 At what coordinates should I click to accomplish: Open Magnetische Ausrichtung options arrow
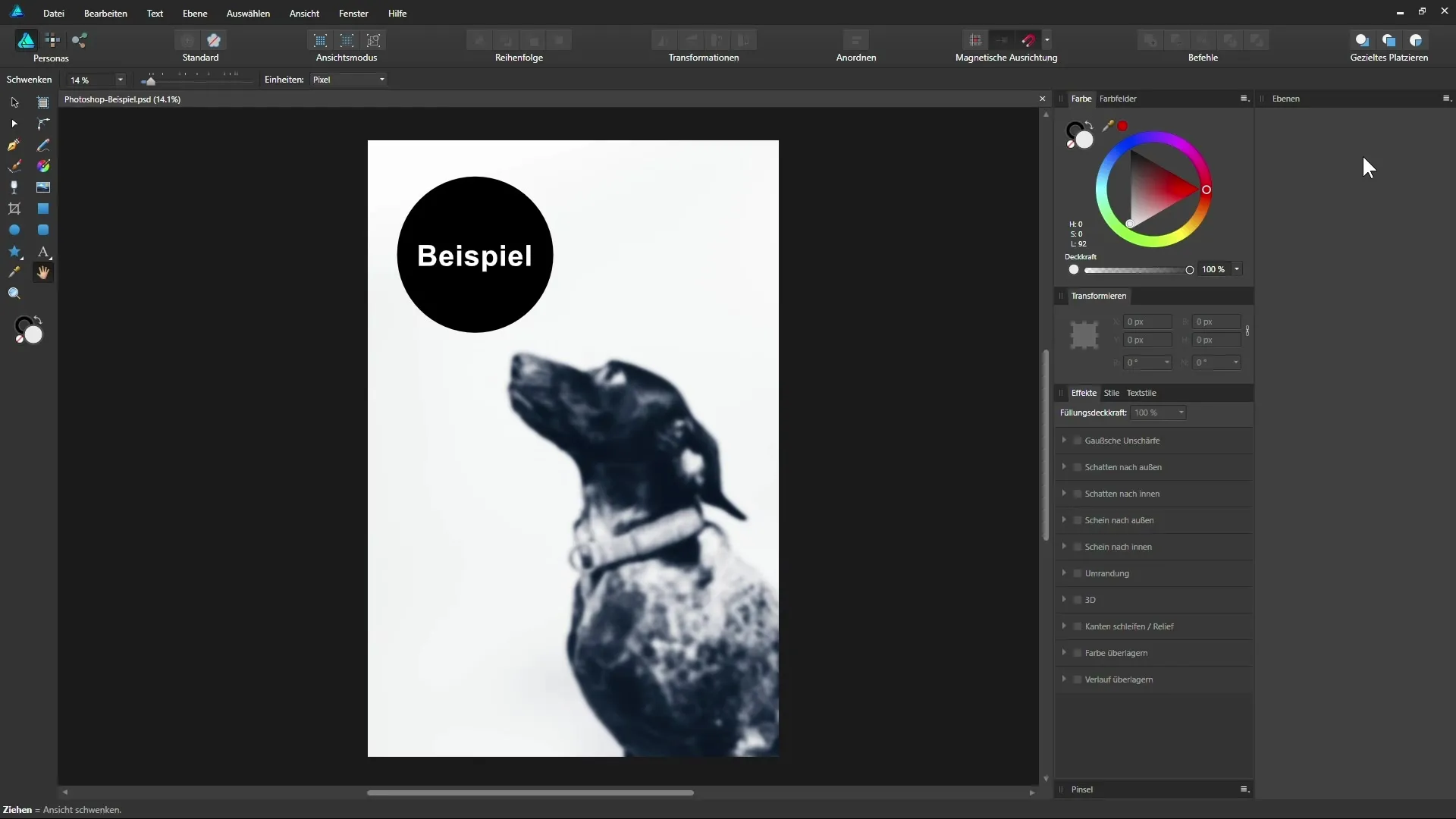[x=1047, y=40]
